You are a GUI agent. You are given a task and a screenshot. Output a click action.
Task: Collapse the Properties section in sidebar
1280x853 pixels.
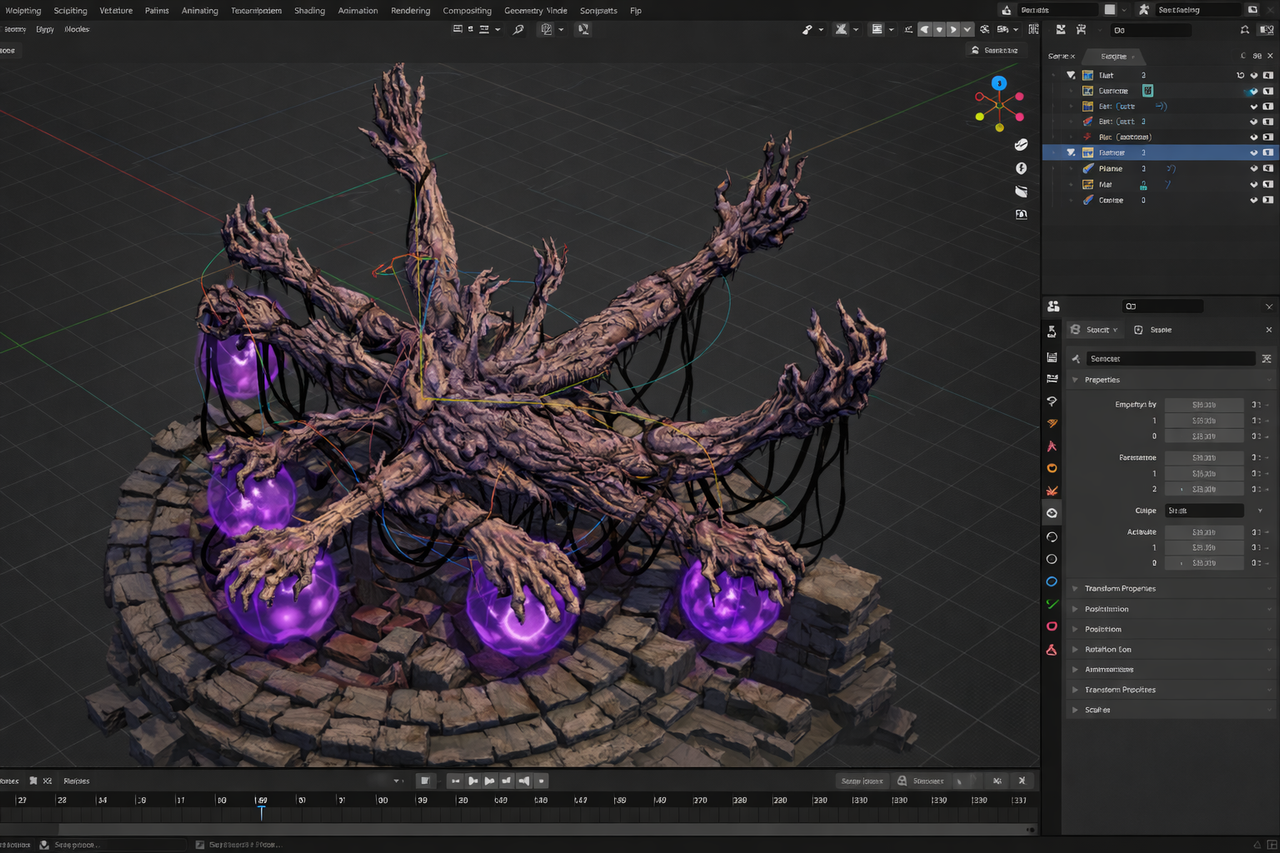coord(1076,380)
